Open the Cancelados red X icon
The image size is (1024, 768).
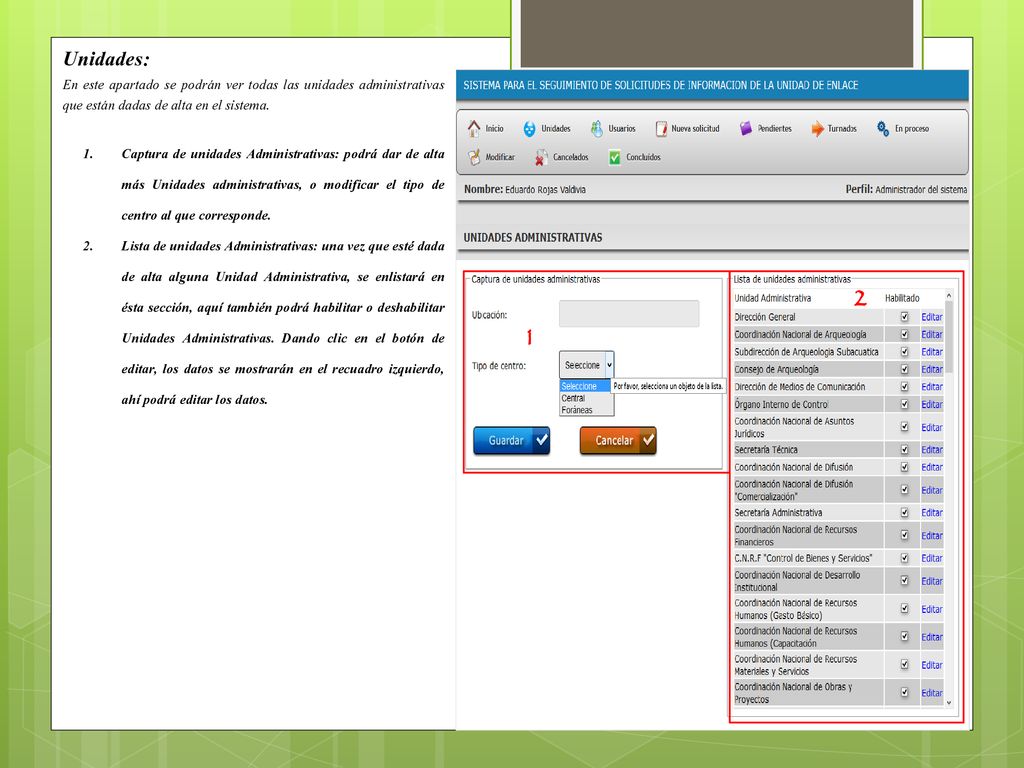tap(541, 157)
